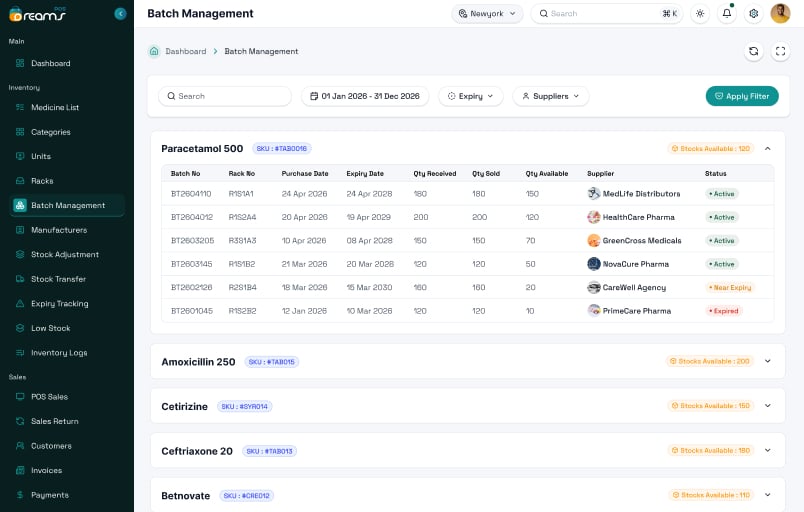Click the Customers sidebar icon
The width and height of the screenshot is (804, 512).
click(x=20, y=446)
